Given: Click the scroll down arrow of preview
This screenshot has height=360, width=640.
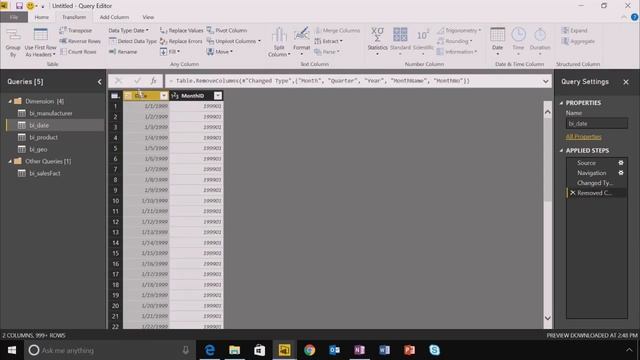Looking at the screenshot, I should [x=548, y=318].
